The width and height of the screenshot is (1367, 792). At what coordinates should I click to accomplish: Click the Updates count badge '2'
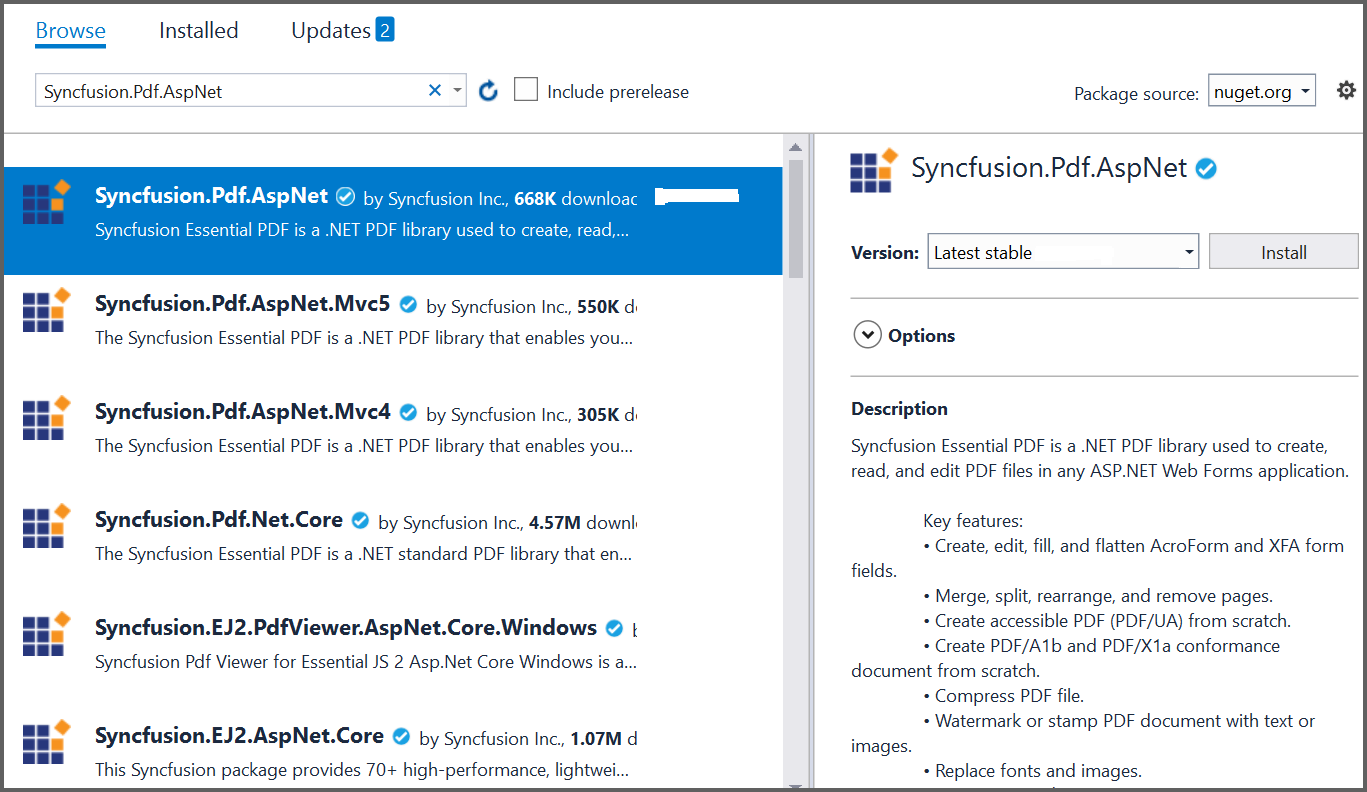click(x=385, y=30)
